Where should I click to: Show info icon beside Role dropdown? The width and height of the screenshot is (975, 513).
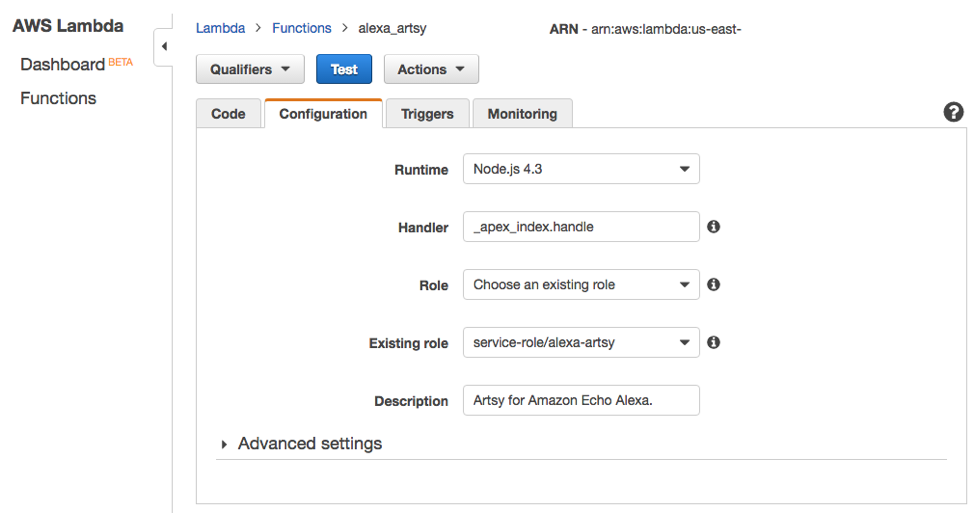[x=714, y=285]
